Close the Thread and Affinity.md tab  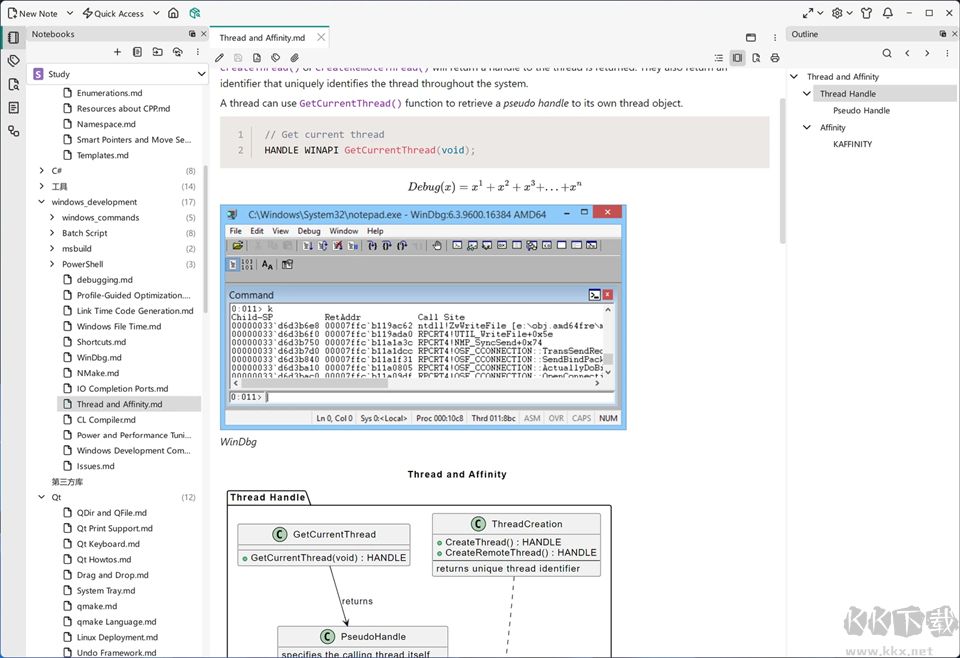321,37
